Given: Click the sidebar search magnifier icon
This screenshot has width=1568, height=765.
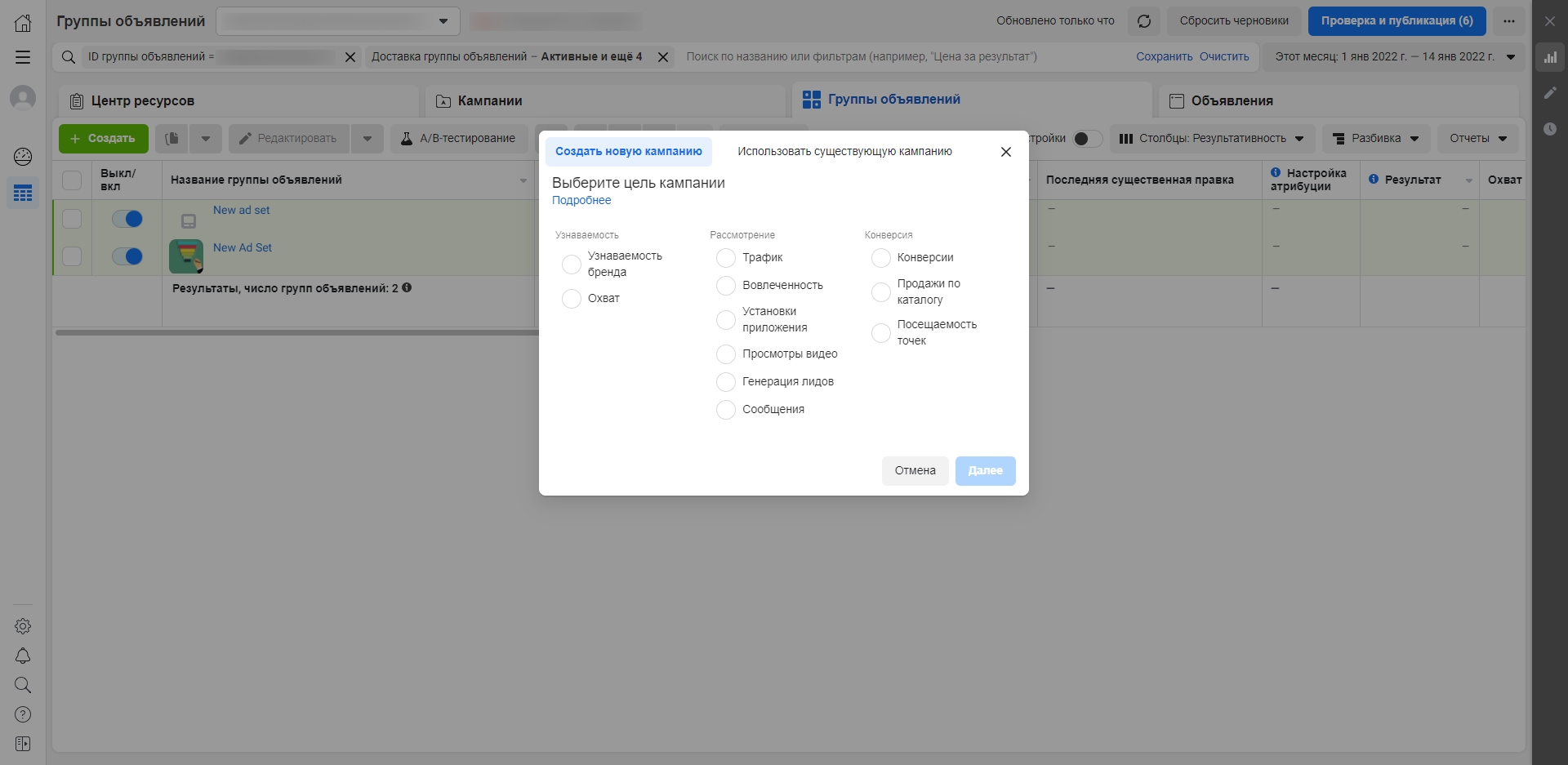Looking at the screenshot, I should pos(23,685).
